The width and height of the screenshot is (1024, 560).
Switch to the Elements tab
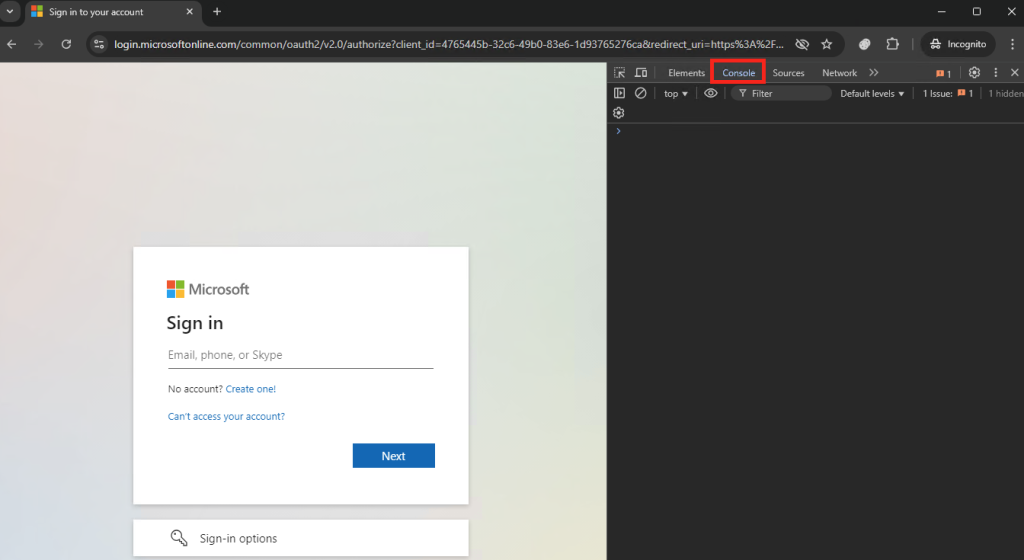[686, 73]
